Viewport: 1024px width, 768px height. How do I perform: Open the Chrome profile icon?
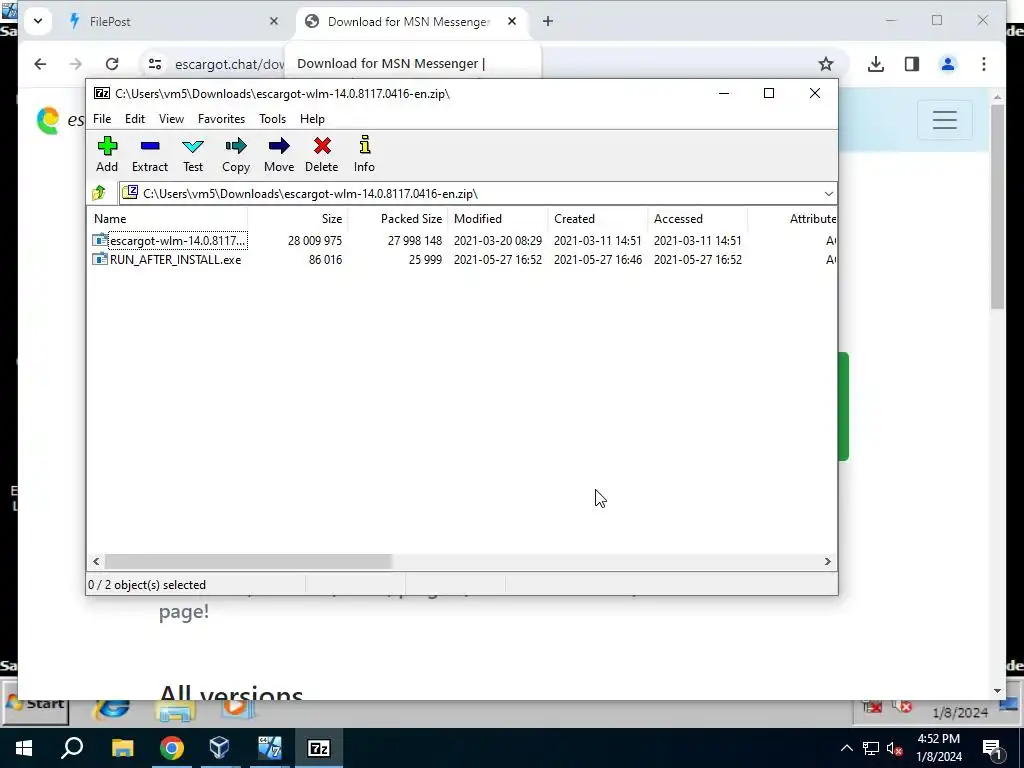point(948,64)
